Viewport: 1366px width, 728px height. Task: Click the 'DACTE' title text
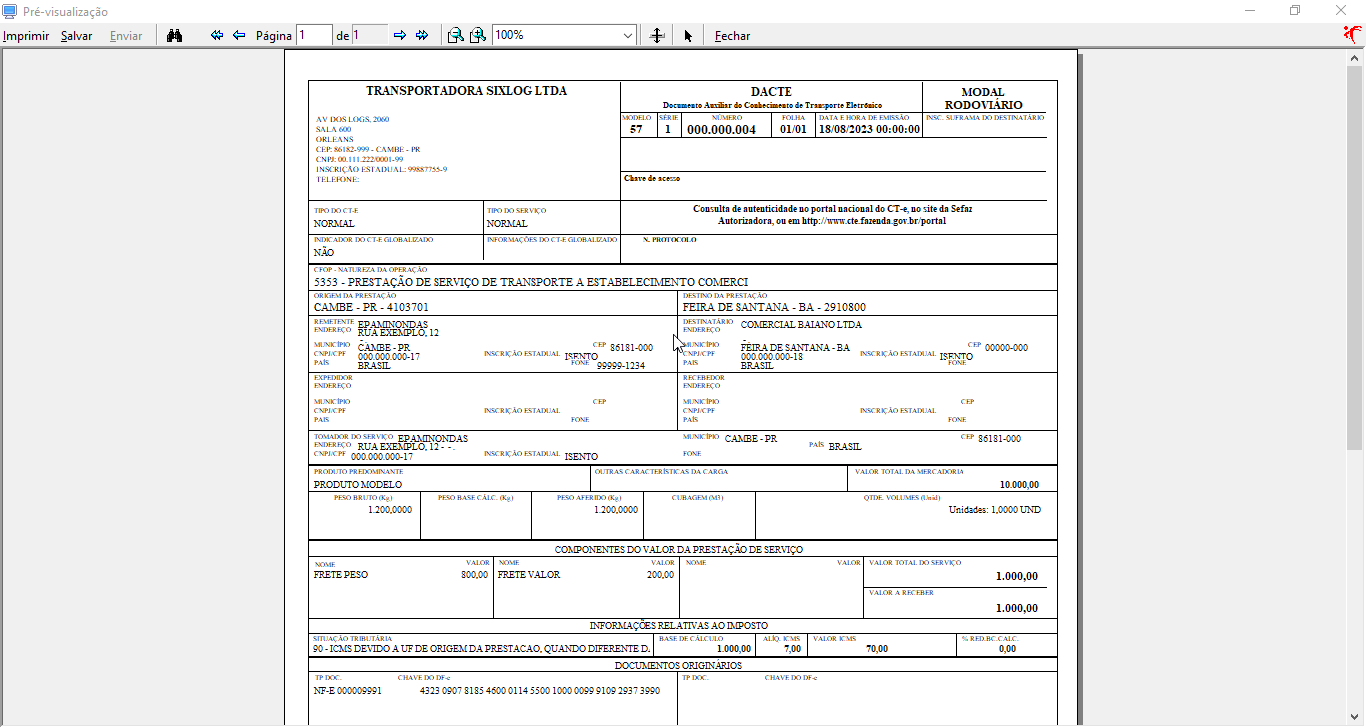click(x=771, y=92)
